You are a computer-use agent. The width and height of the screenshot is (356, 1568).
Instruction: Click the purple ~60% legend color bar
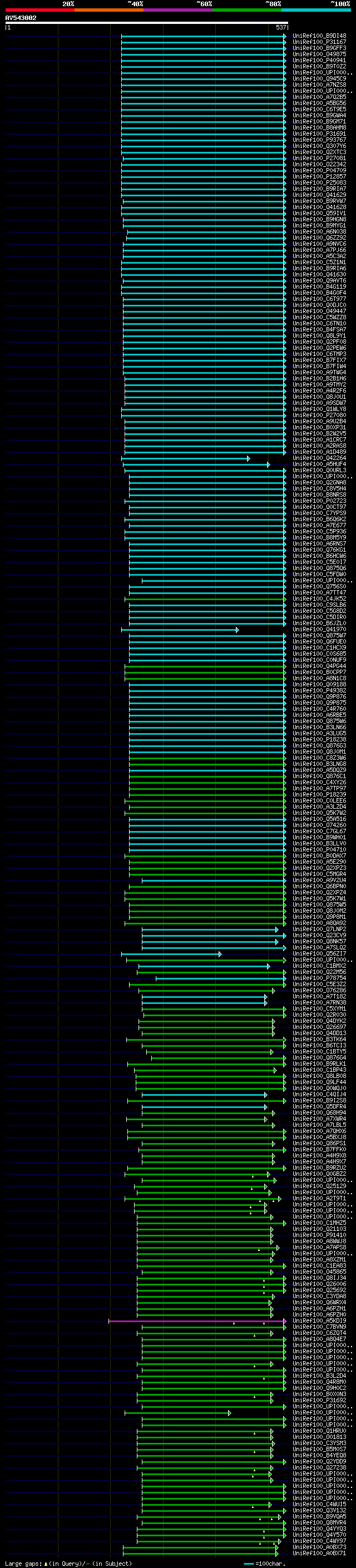tap(177, 10)
